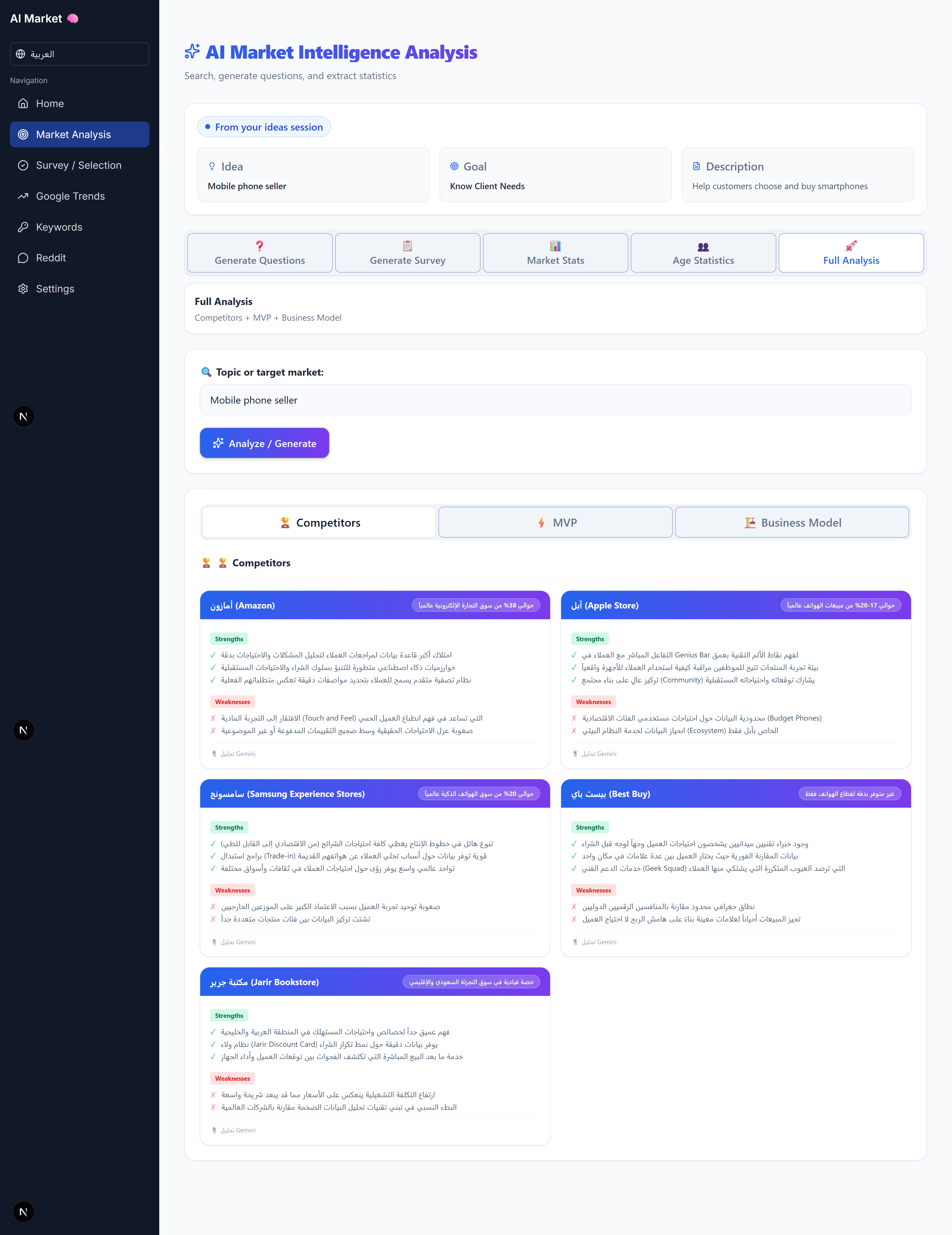Click the bar chart icon above Market Stats
Image resolution: width=952 pixels, height=1235 pixels.
pos(555,246)
